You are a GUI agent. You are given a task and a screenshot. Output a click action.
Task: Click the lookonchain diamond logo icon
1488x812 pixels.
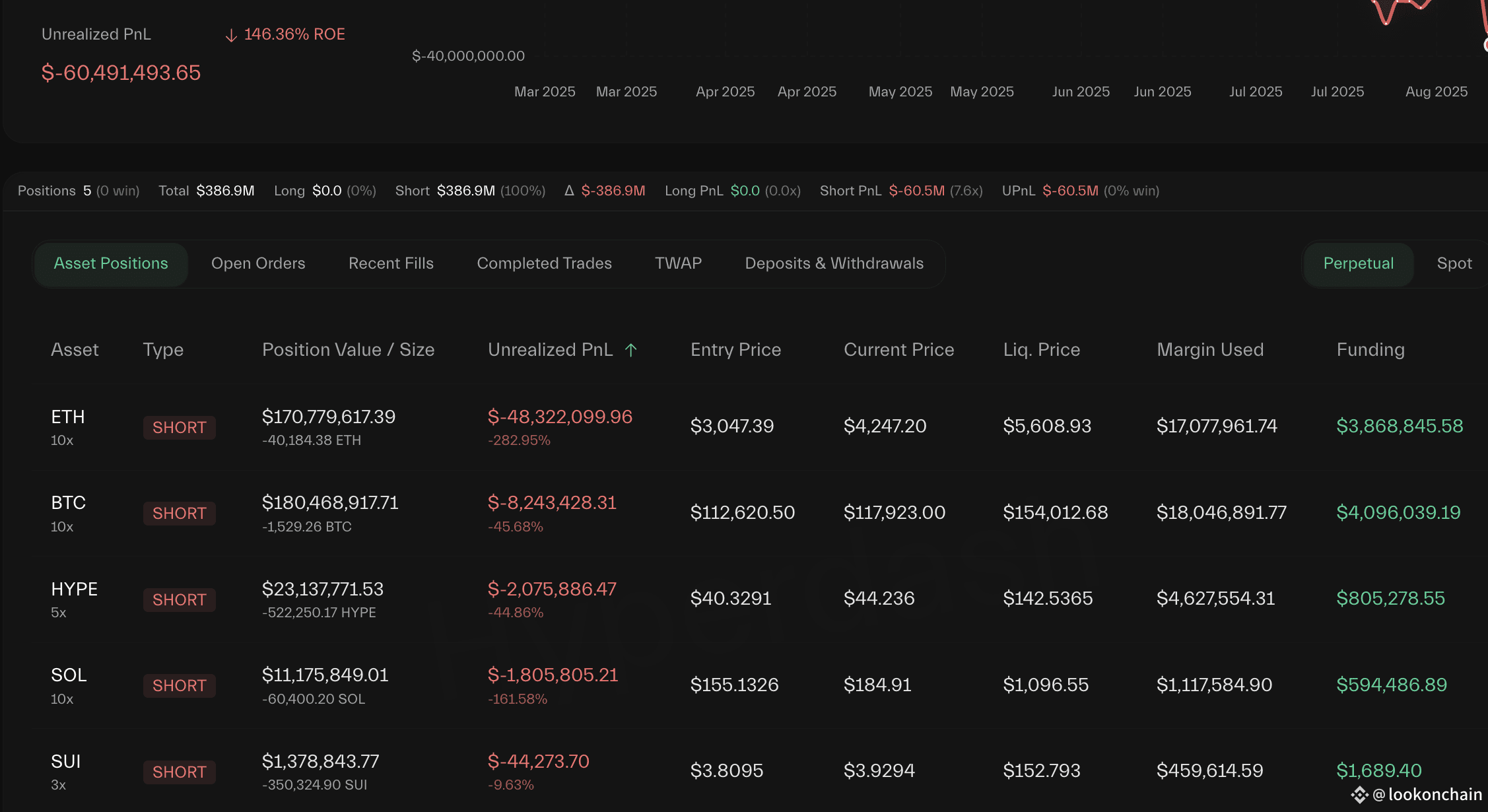click(x=1360, y=795)
